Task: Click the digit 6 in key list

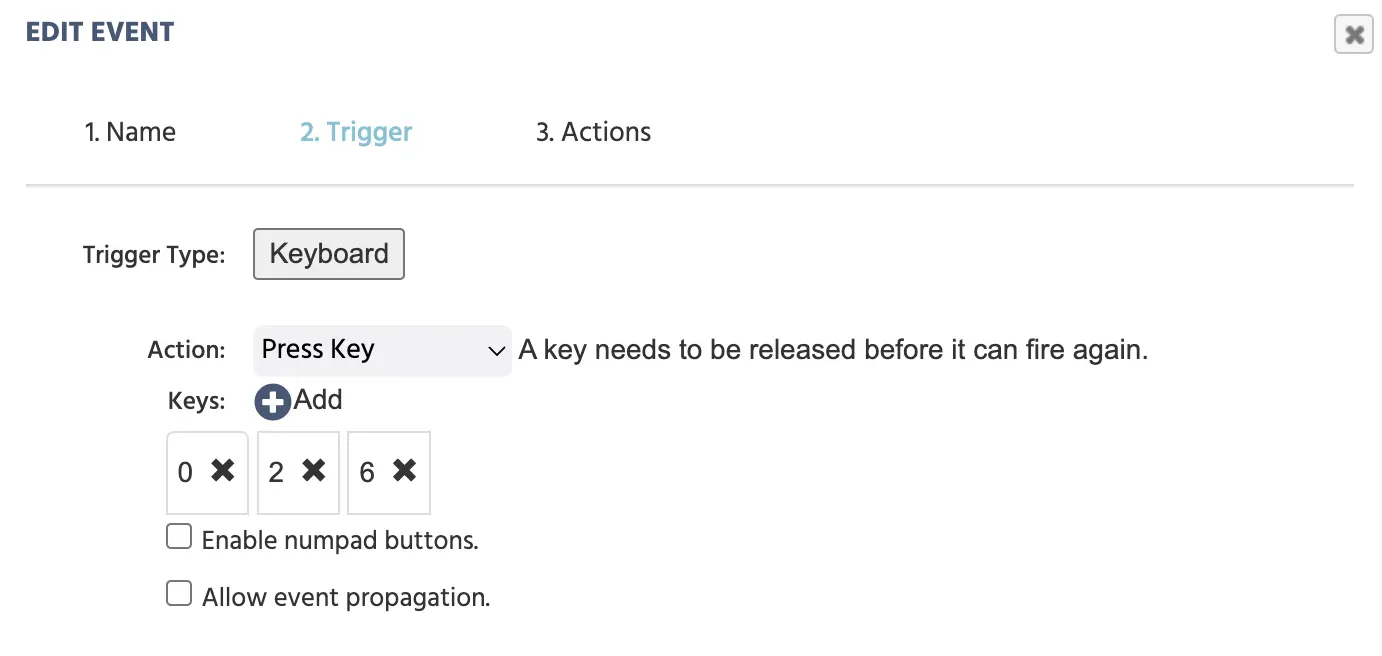Action: click(x=367, y=472)
